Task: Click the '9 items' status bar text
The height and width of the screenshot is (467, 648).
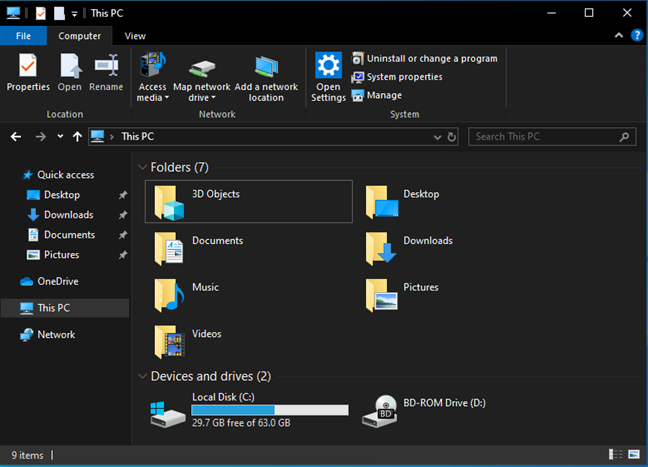Action: point(27,455)
